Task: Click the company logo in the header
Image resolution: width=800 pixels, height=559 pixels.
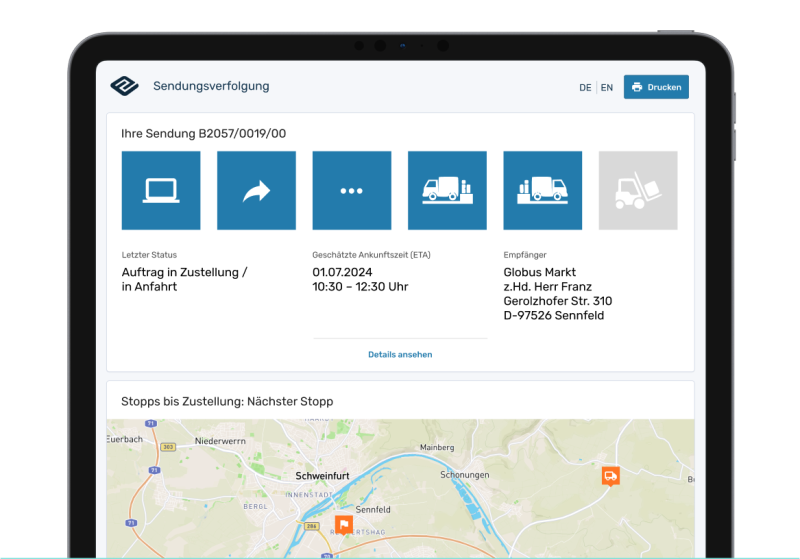Action: coord(125,86)
